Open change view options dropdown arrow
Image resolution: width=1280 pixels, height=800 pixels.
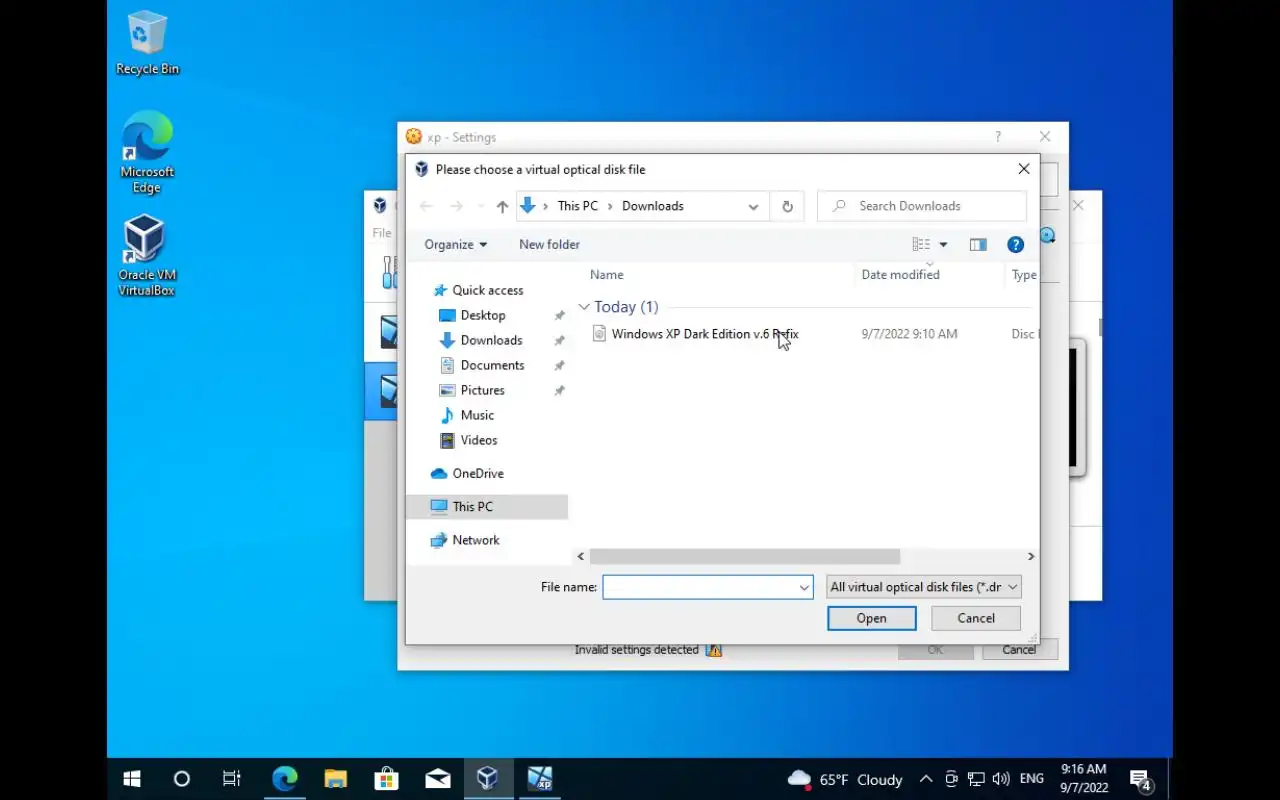(x=943, y=244)
